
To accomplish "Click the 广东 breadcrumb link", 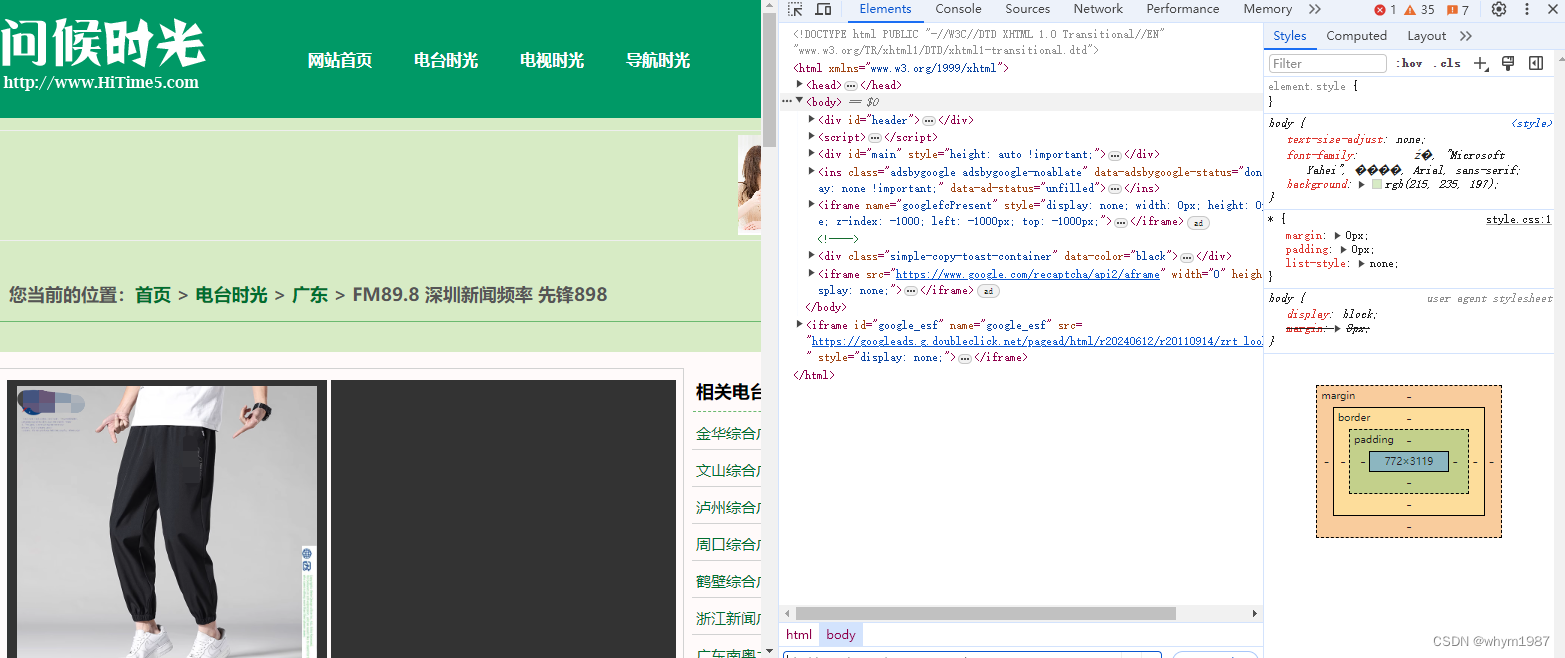I will coord(310,295).
